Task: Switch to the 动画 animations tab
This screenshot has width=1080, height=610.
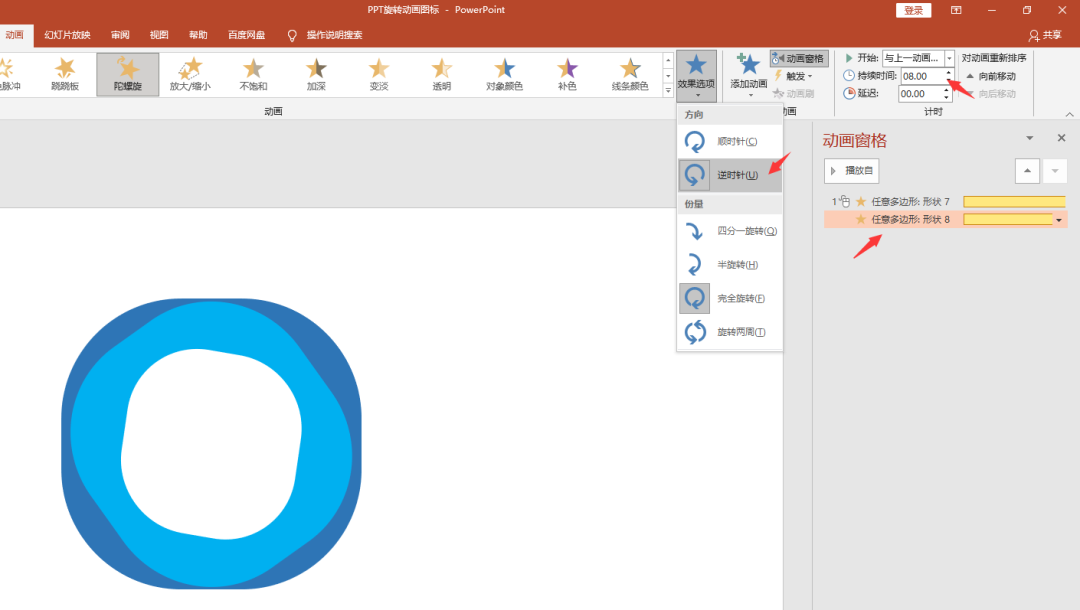Action: point(14,35)
